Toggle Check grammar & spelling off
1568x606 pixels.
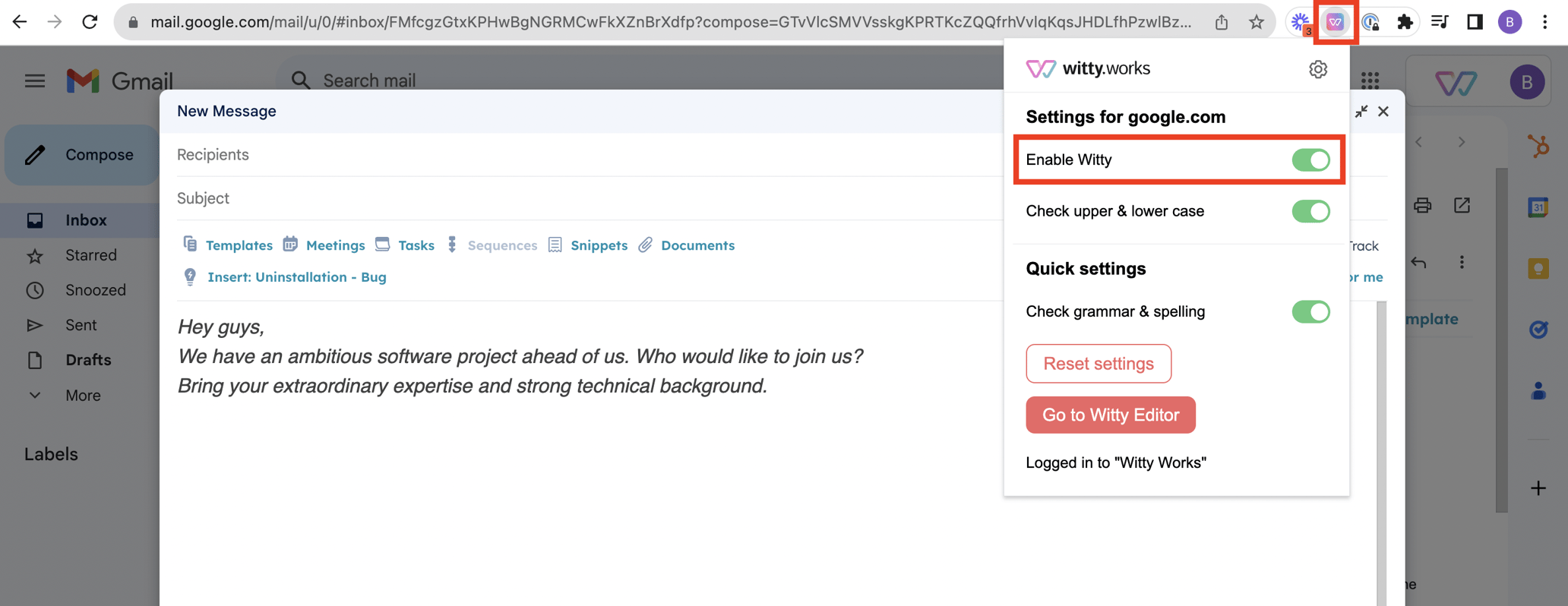point(1310,311)
